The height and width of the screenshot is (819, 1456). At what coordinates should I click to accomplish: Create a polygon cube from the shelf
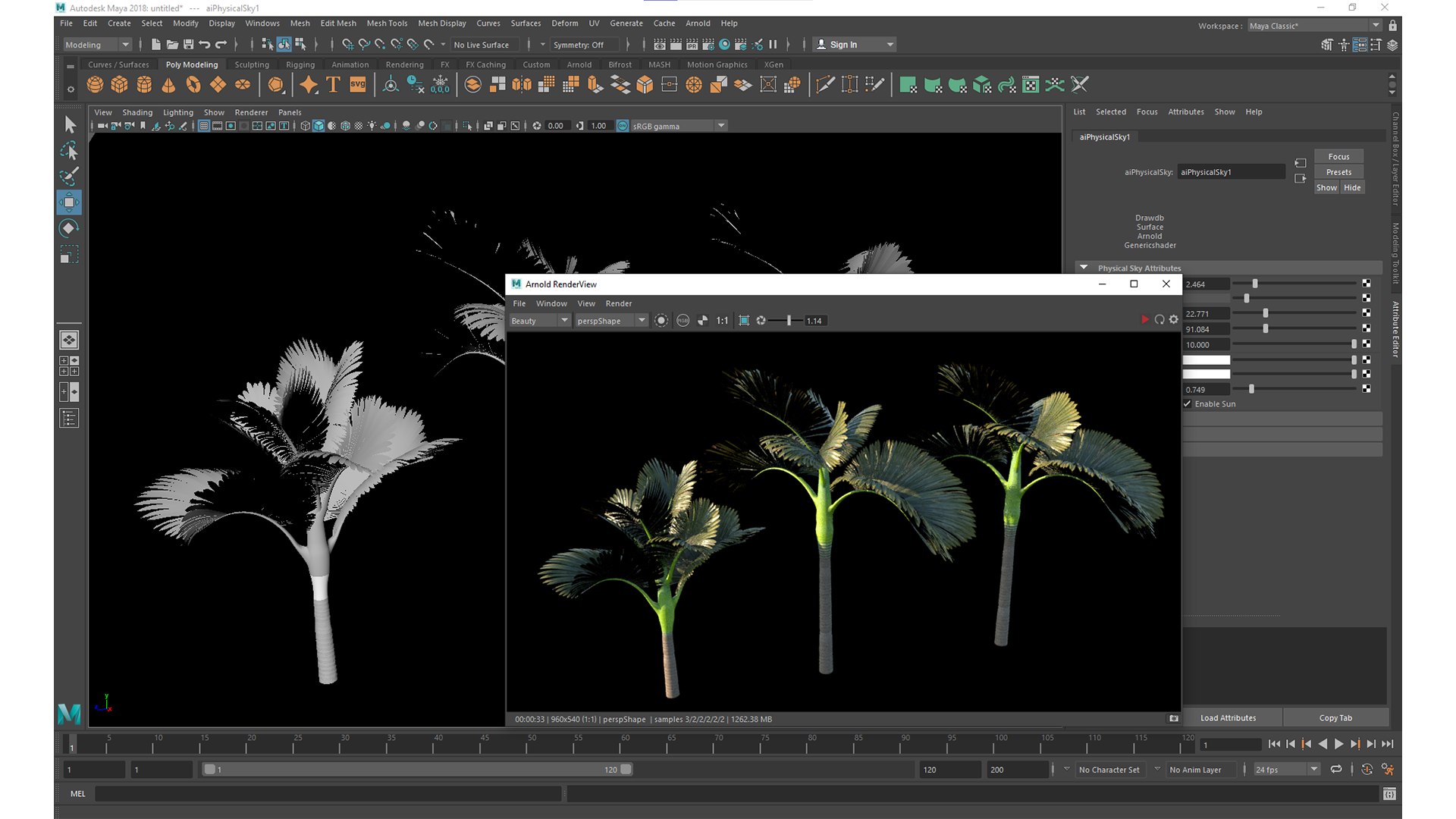click(x=119, y=85)
